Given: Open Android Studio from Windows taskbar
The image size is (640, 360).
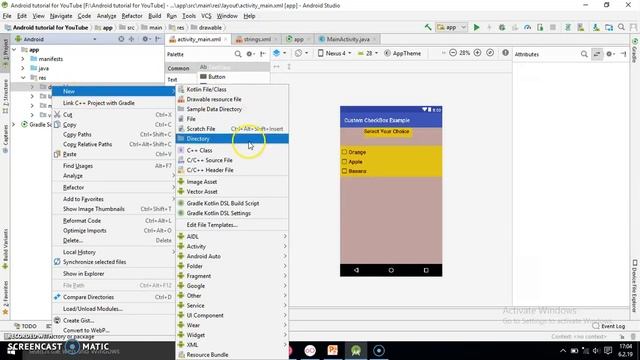Looking at the screenshot, I should tap(356, 351).
